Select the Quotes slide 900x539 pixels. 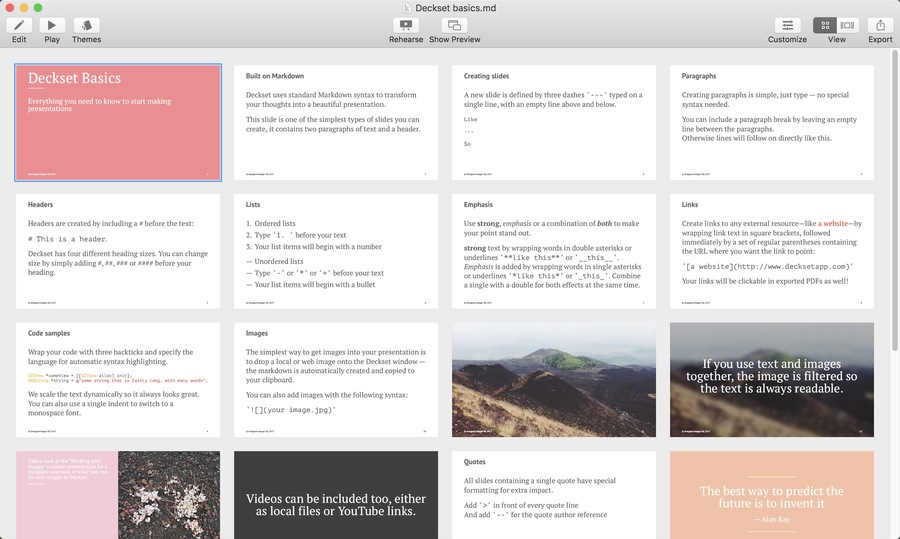click(x=554, y=495)
